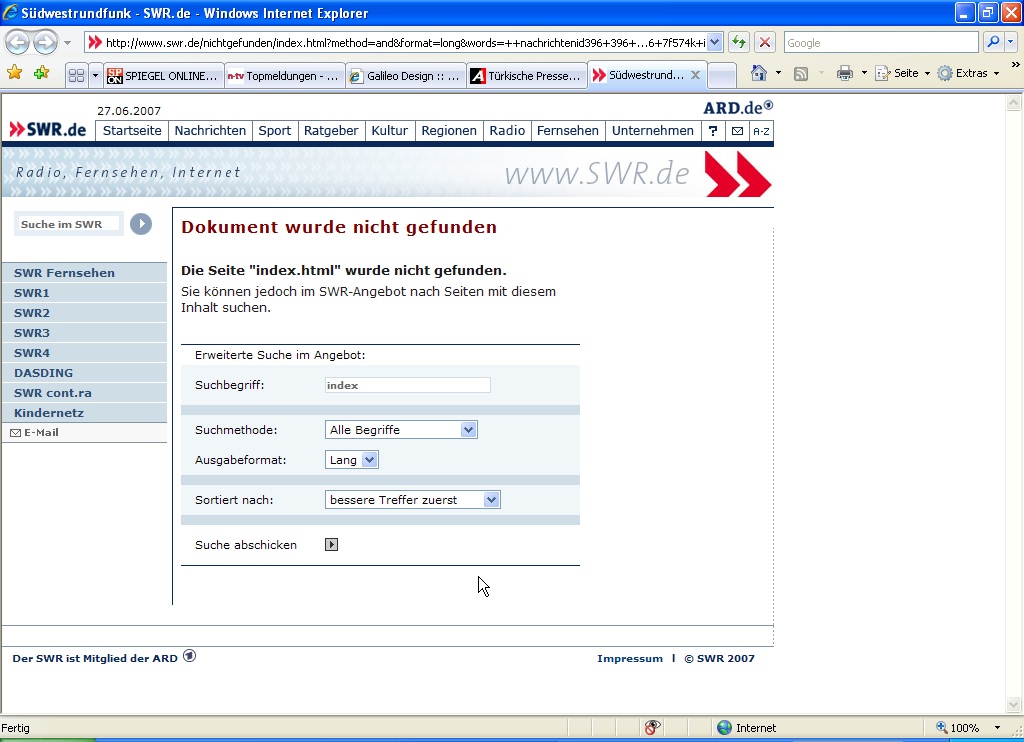Click the Refresh page icon

point(739,42)
